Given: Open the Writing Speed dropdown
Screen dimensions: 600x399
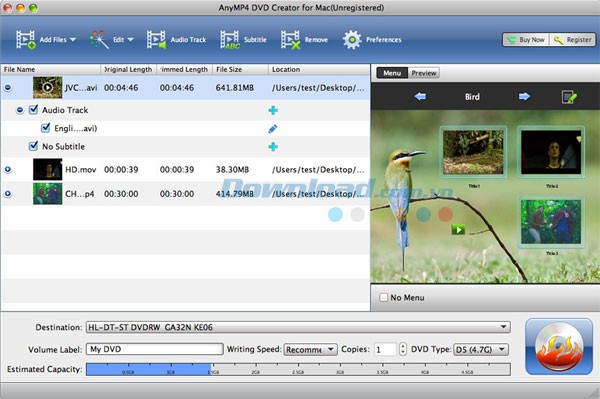Looking at the screenshot, I should point(310,349).
